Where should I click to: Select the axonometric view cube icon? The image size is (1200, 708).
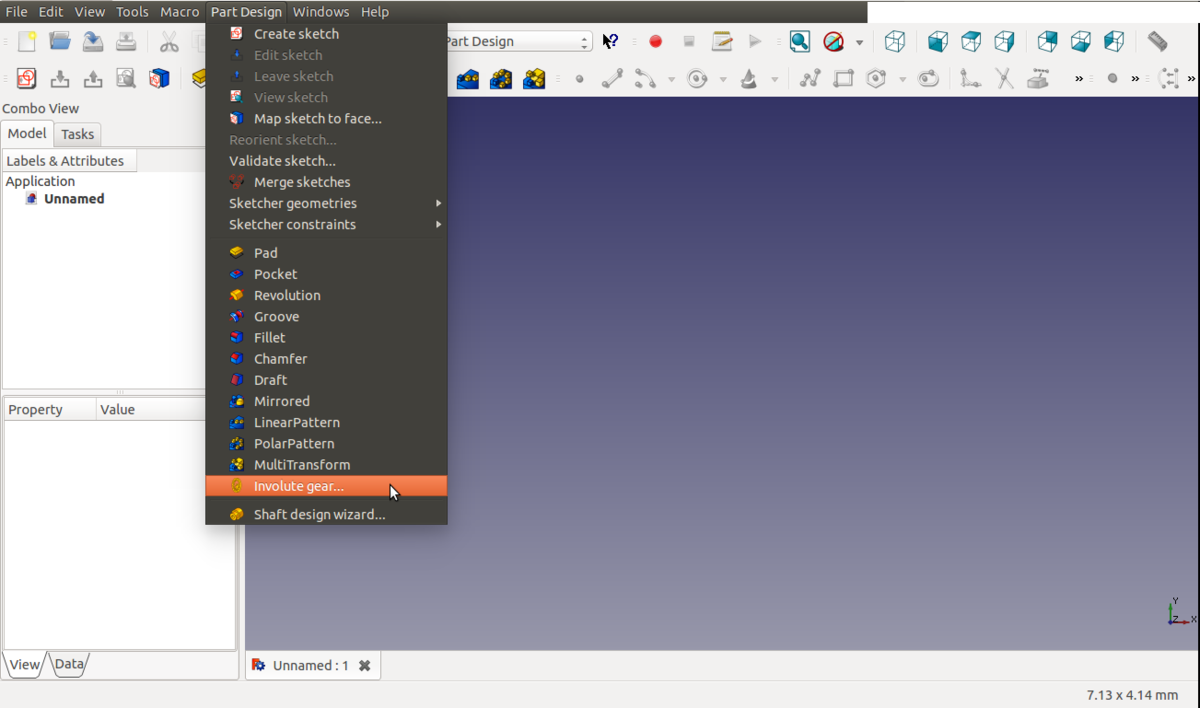(x=895, y=41)
